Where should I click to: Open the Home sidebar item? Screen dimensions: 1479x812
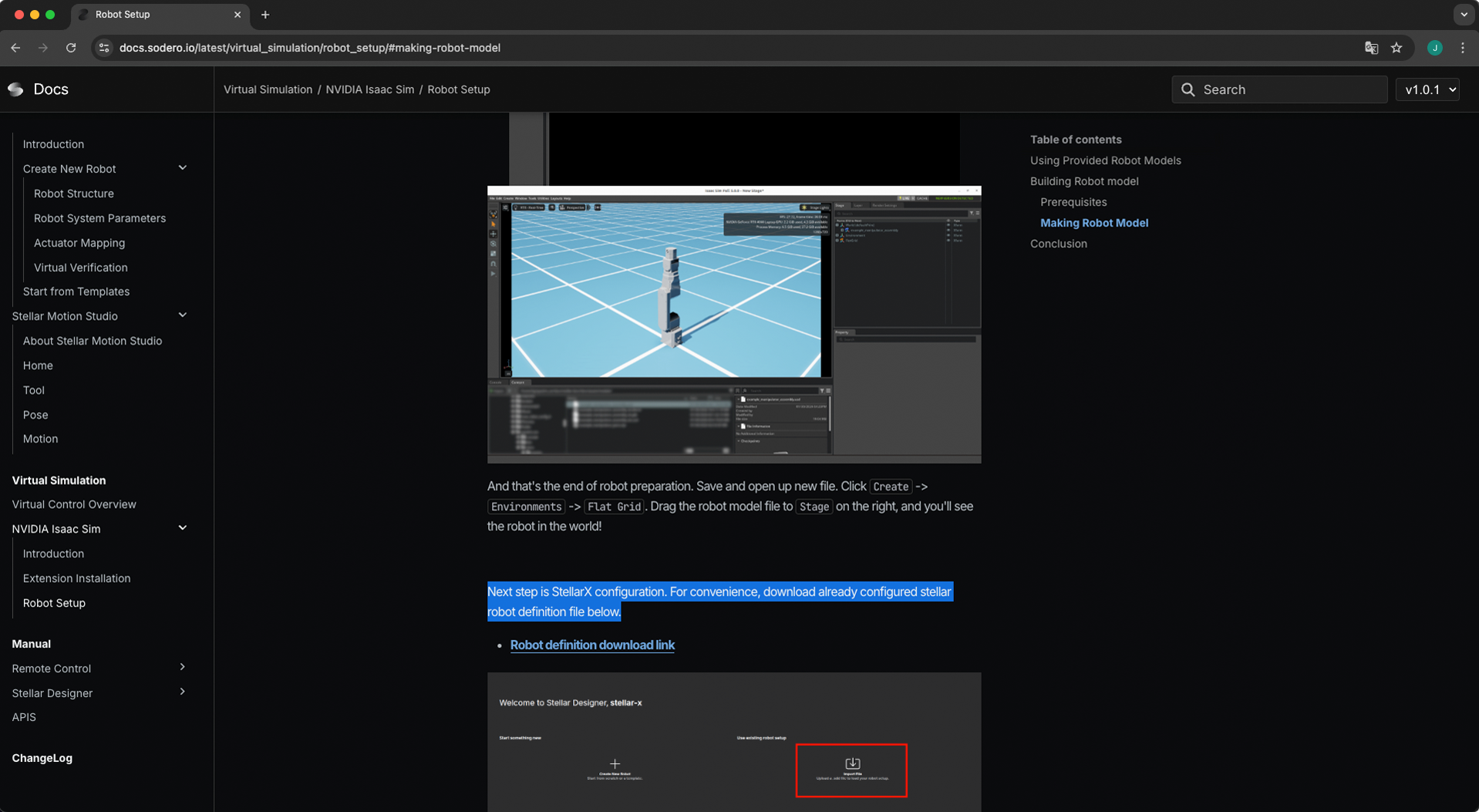38,366
